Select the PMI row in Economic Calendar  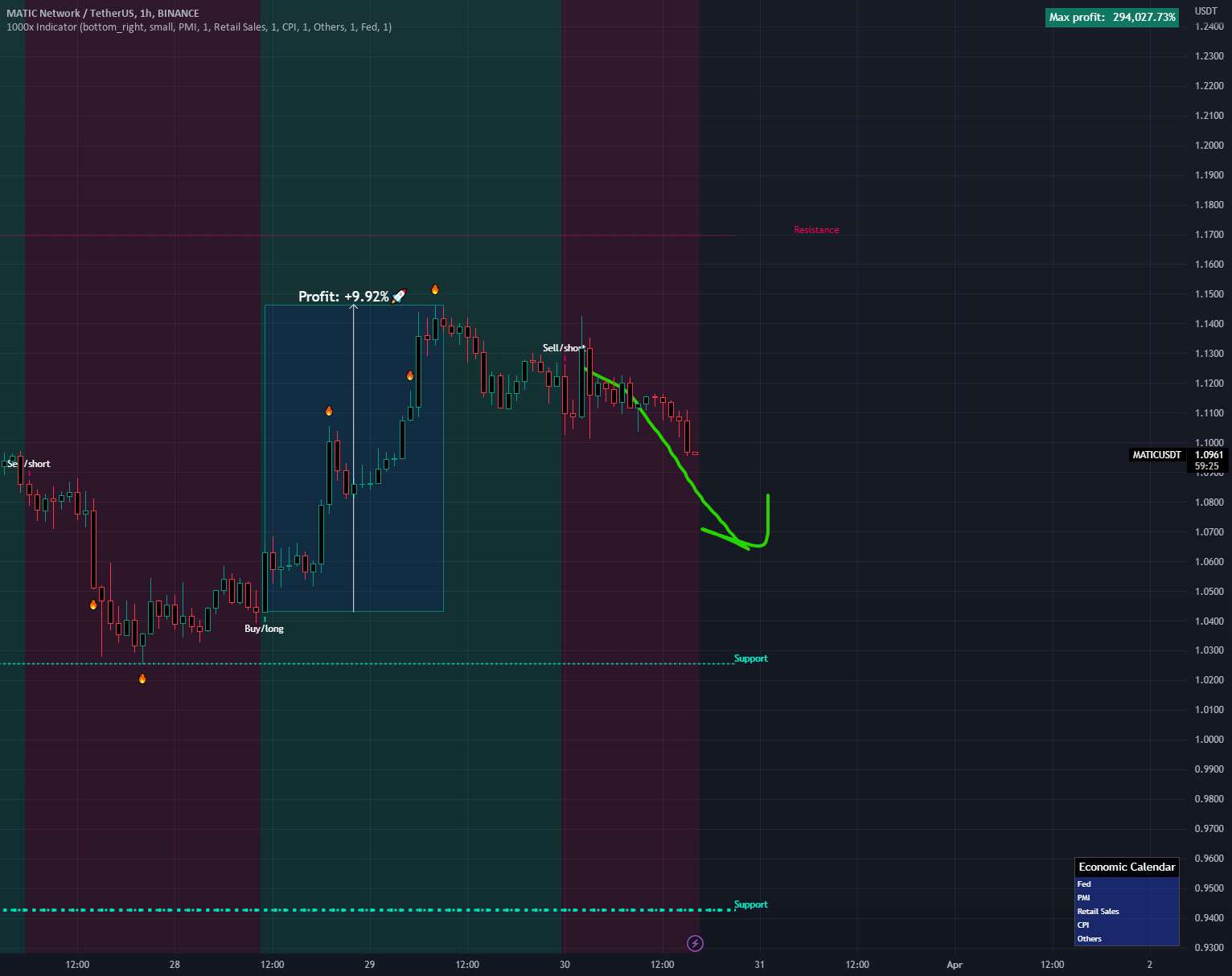[1127, 897]
